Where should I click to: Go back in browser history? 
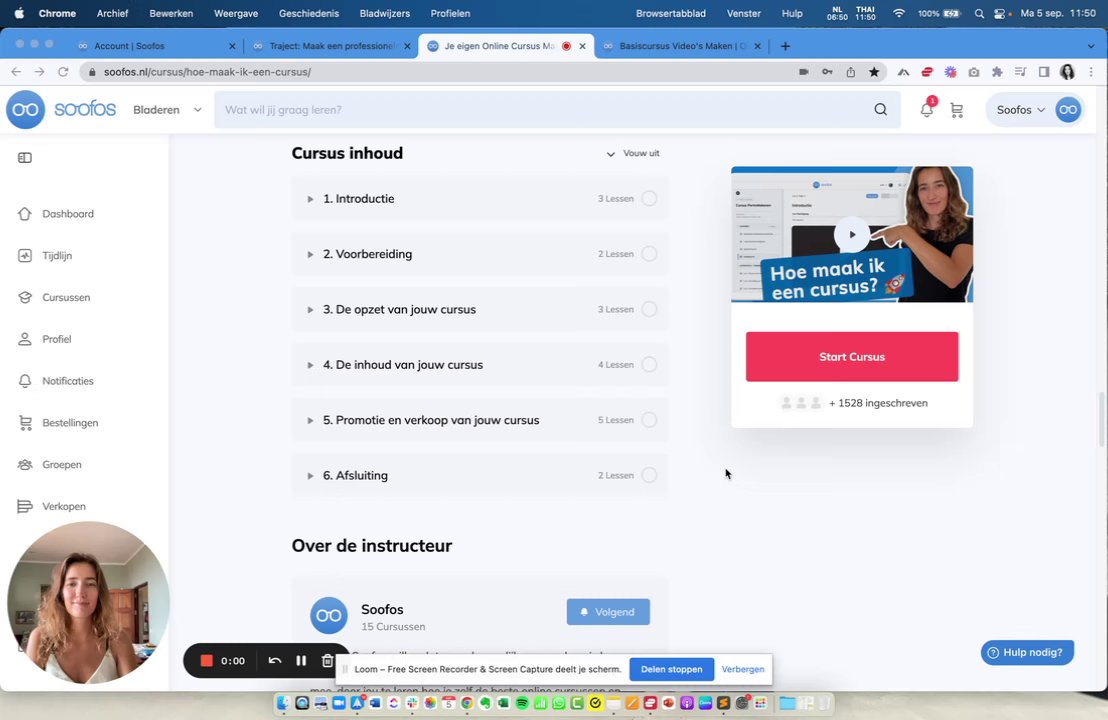coord(16,72)
